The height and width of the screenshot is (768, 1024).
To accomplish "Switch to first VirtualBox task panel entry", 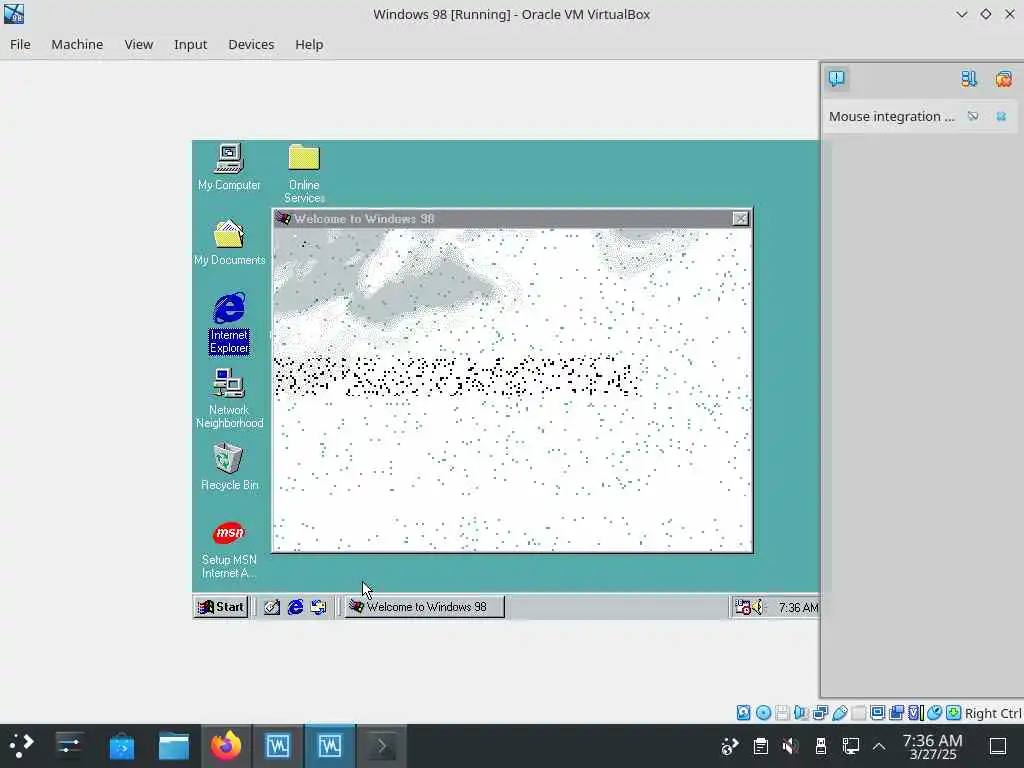I will (x=278, y=746).
